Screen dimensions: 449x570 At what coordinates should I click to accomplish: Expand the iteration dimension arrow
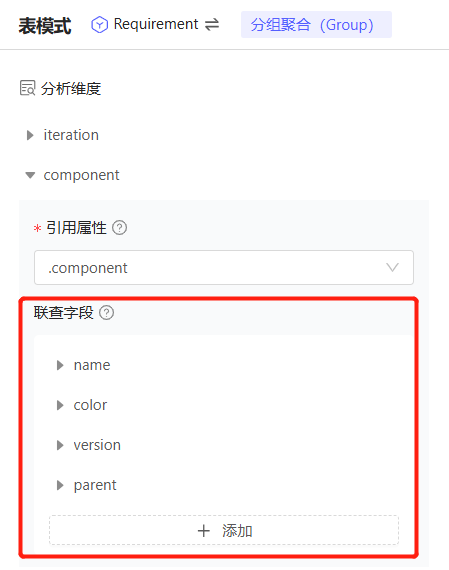[x=30, y=135]
